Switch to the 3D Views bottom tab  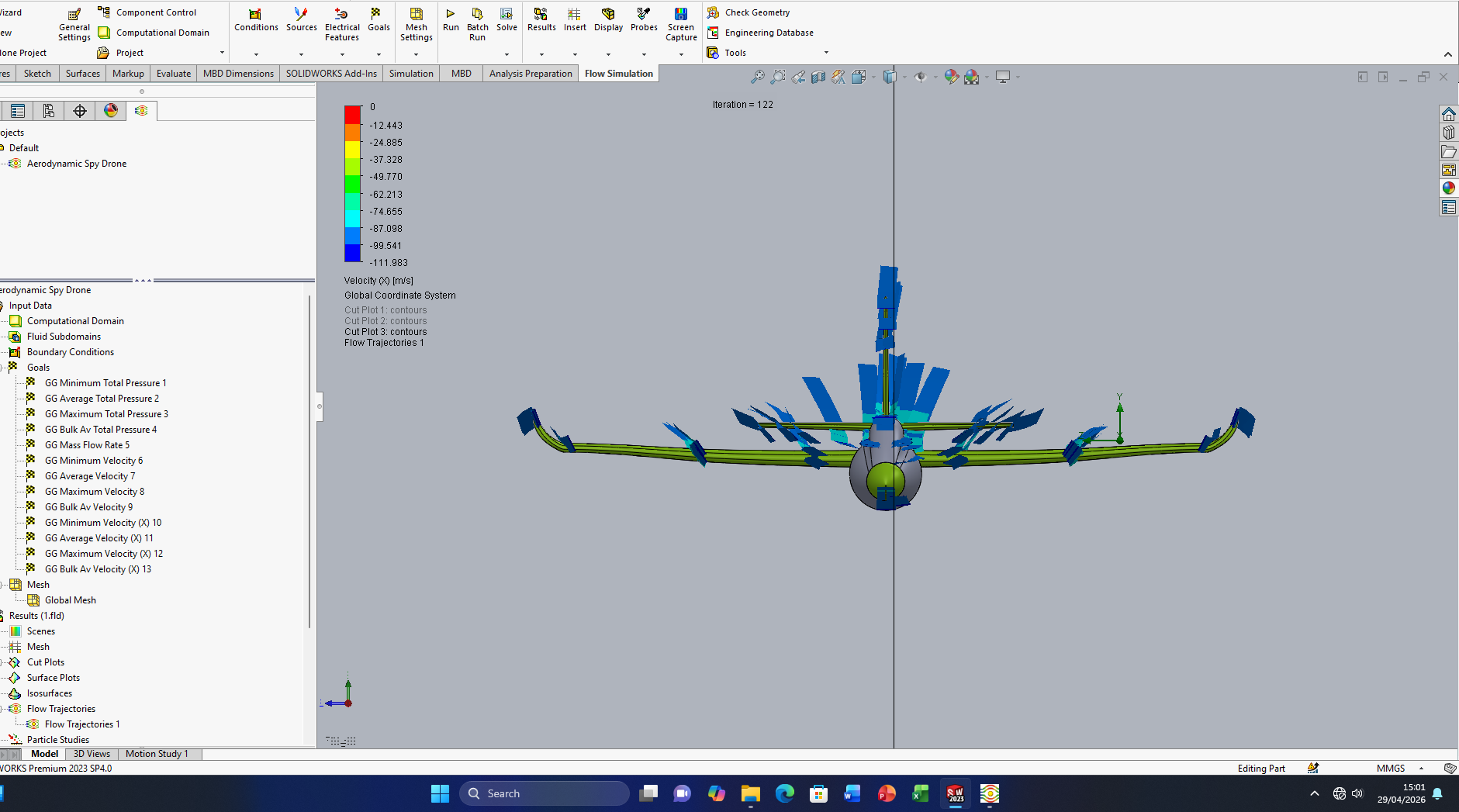point(92,754)
